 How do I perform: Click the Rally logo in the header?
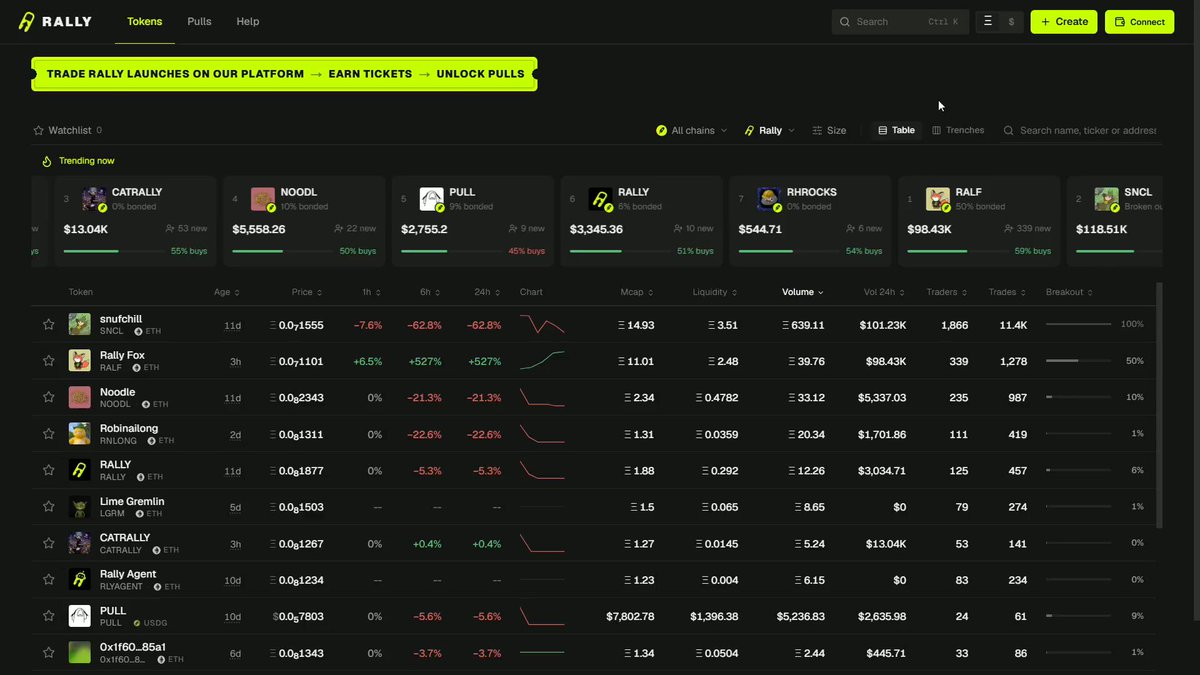click(x=55, y=21)
